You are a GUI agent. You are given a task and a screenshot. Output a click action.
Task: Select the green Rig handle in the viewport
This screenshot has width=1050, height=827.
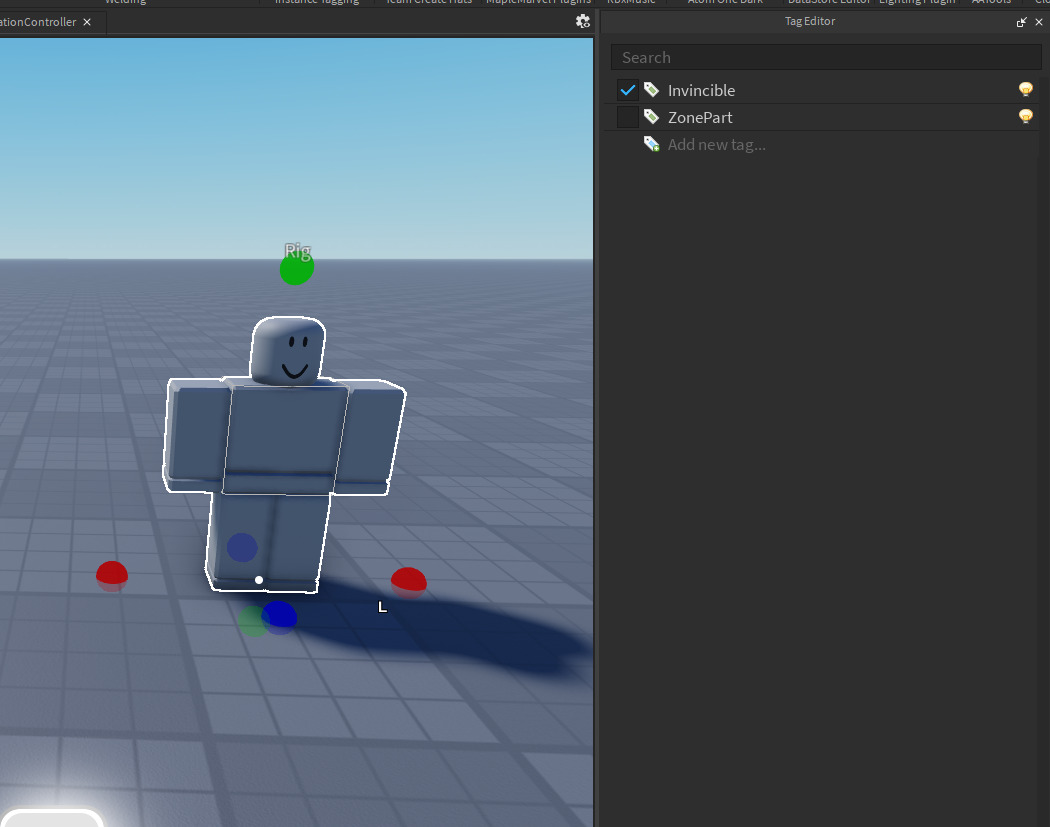[x=296, y=266]
